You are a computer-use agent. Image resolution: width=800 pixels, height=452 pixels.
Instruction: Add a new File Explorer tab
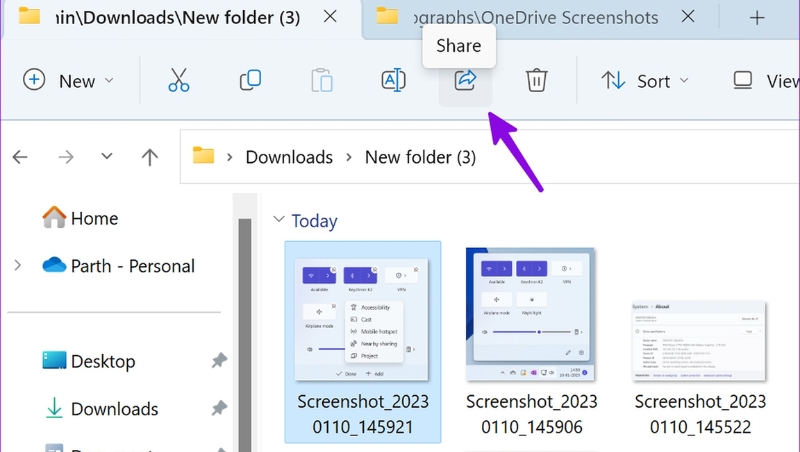(757, 18)
